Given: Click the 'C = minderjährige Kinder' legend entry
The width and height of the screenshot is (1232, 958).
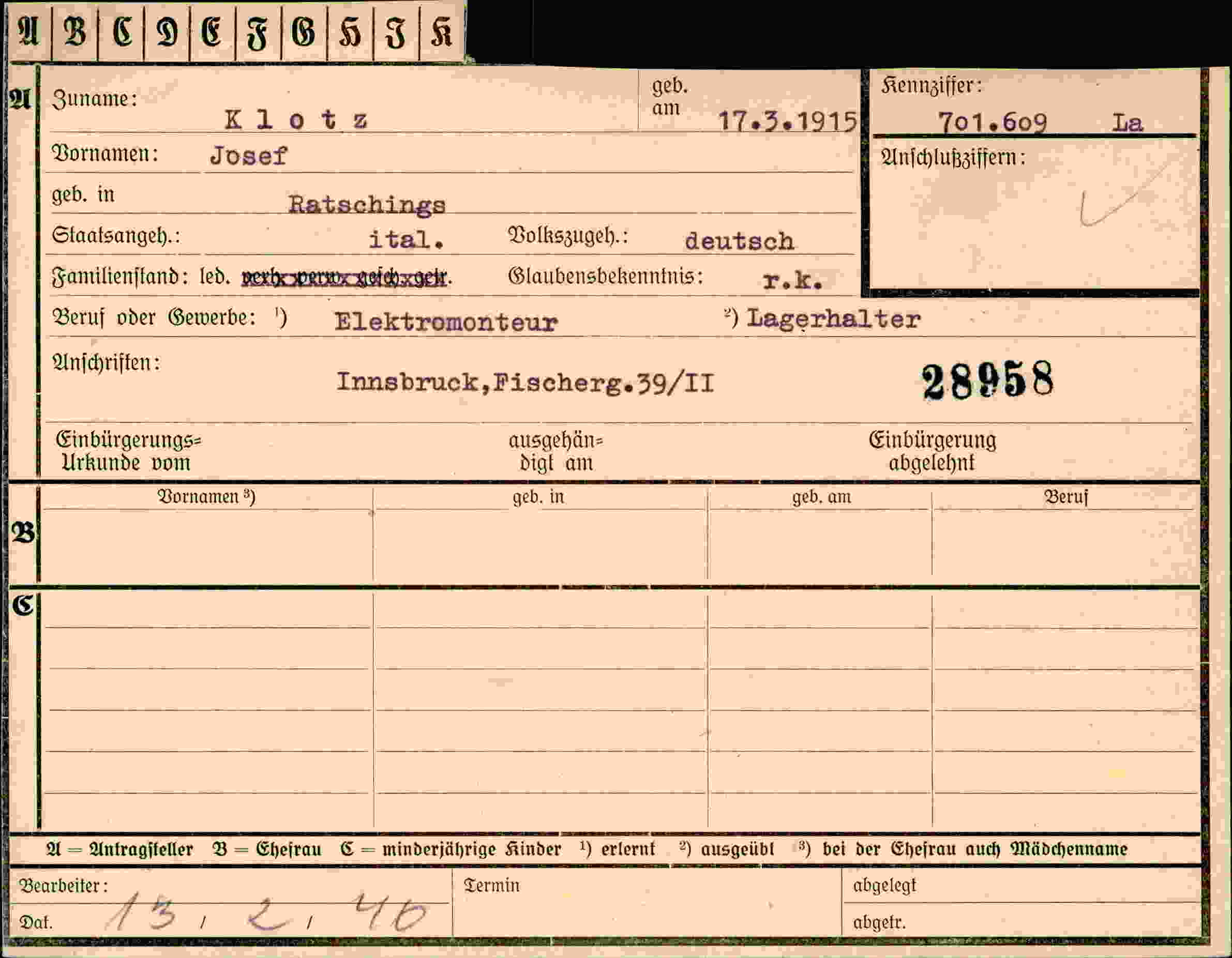Looking at the screenshot, I should tap(450, 849).
